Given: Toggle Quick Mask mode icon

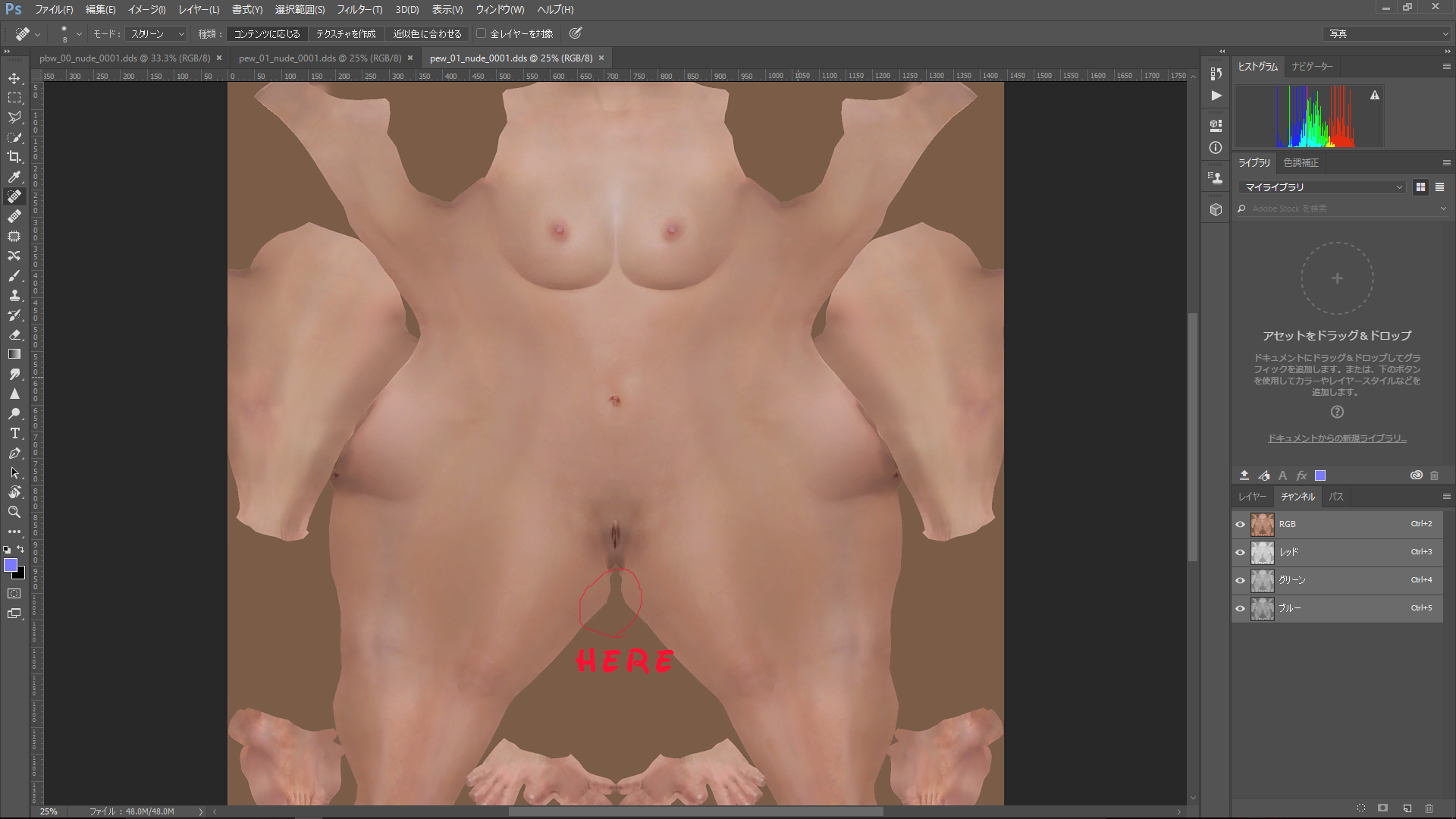Looking at the screenshot, I should (14, 594).
